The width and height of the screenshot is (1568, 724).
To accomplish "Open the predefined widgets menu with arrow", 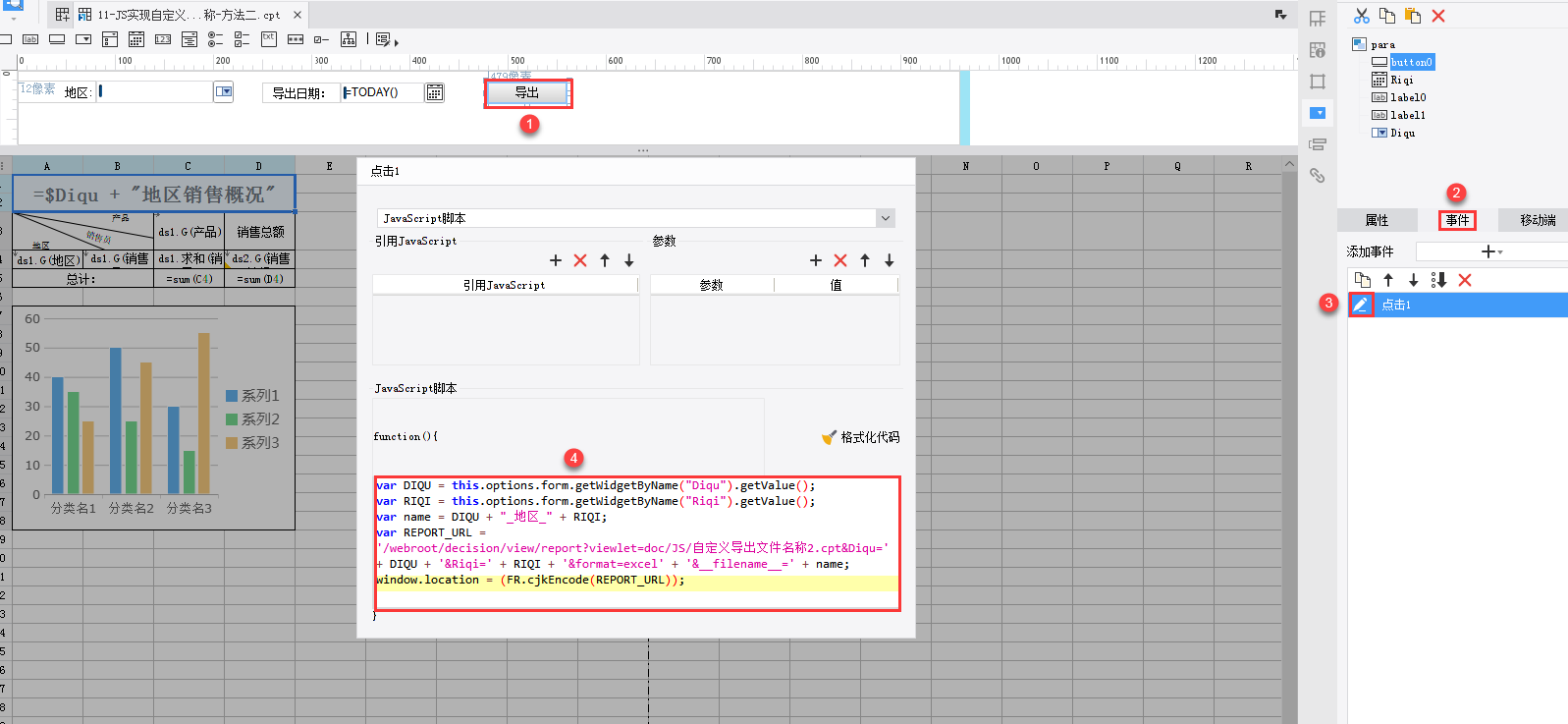I will point(387,40).
